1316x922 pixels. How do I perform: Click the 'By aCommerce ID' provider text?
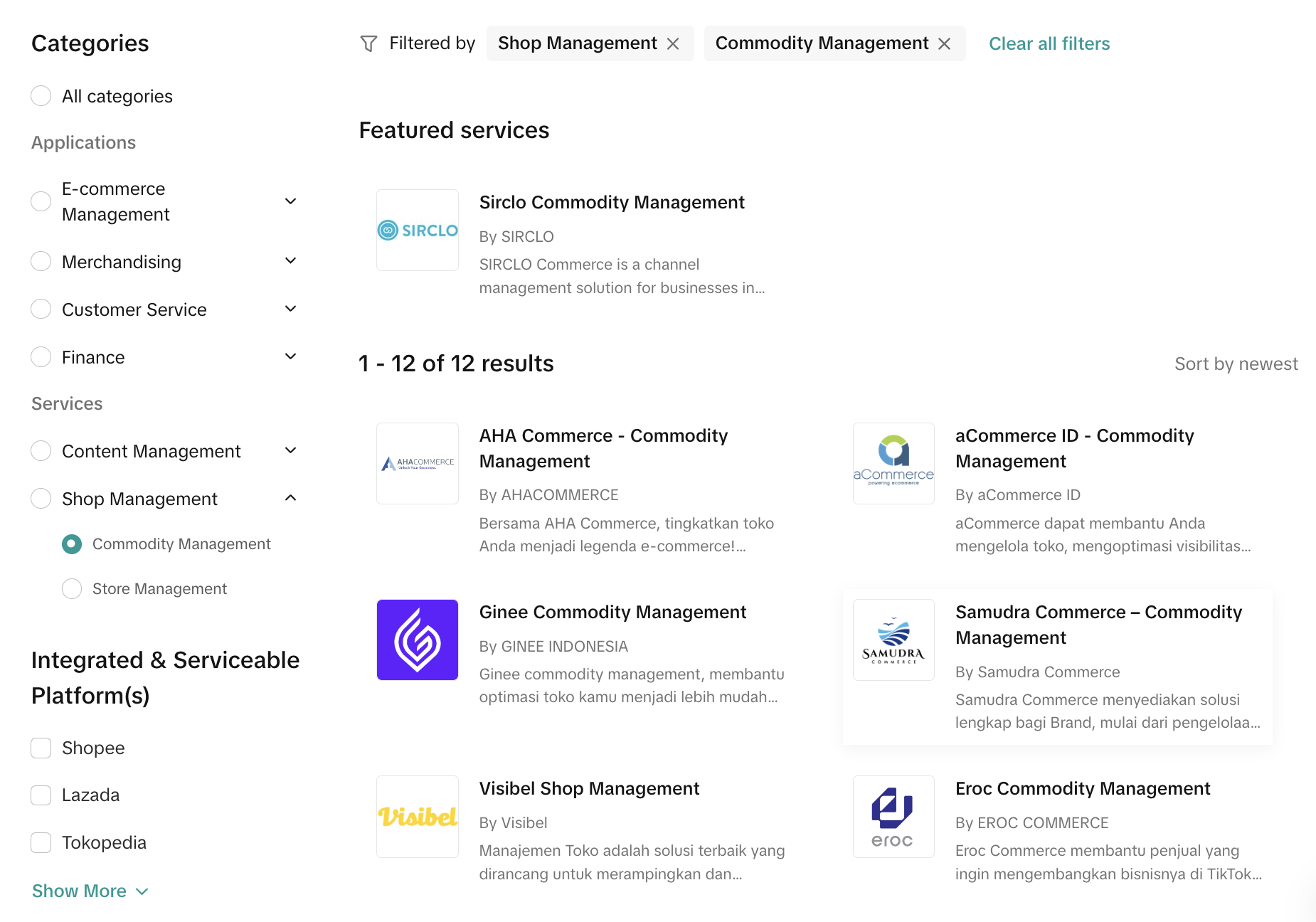(x=1018, y=494)
